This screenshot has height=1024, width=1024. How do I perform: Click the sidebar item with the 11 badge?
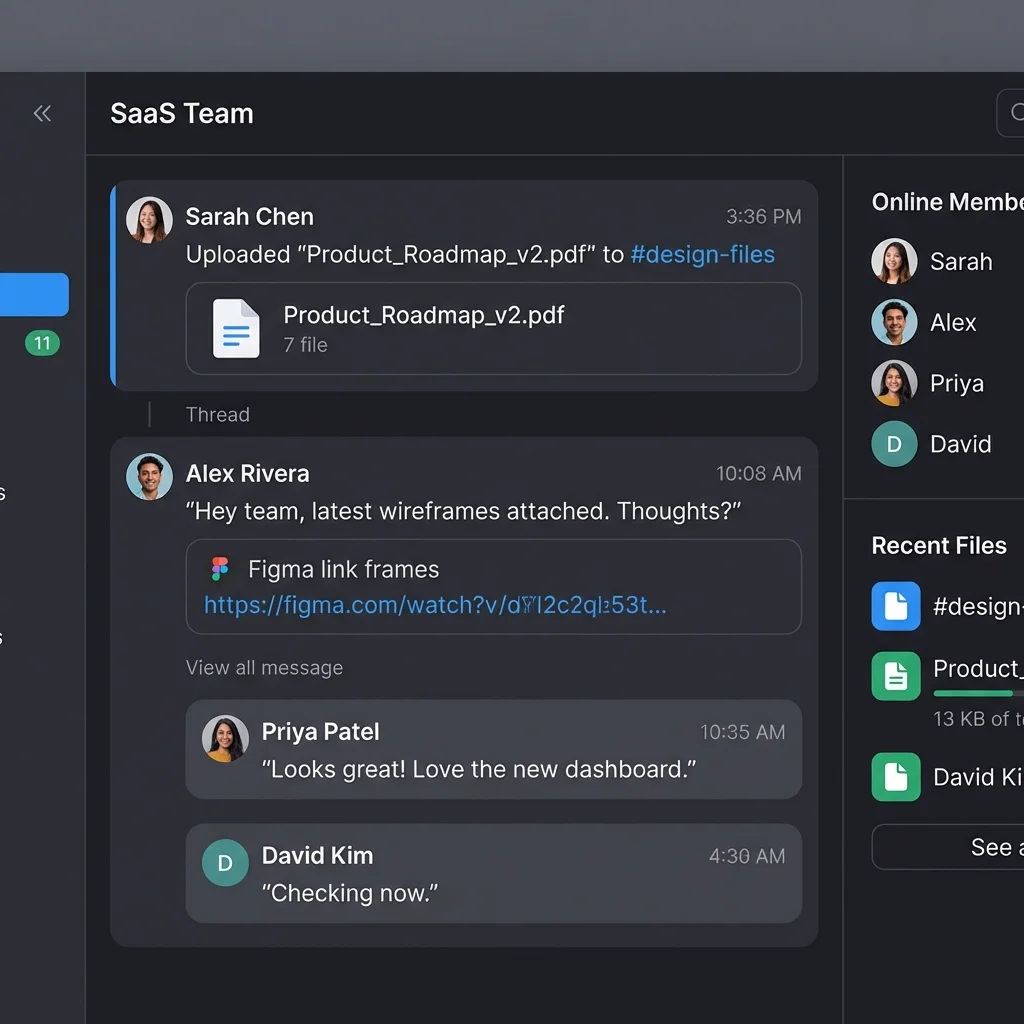click(x=40, y=343)
